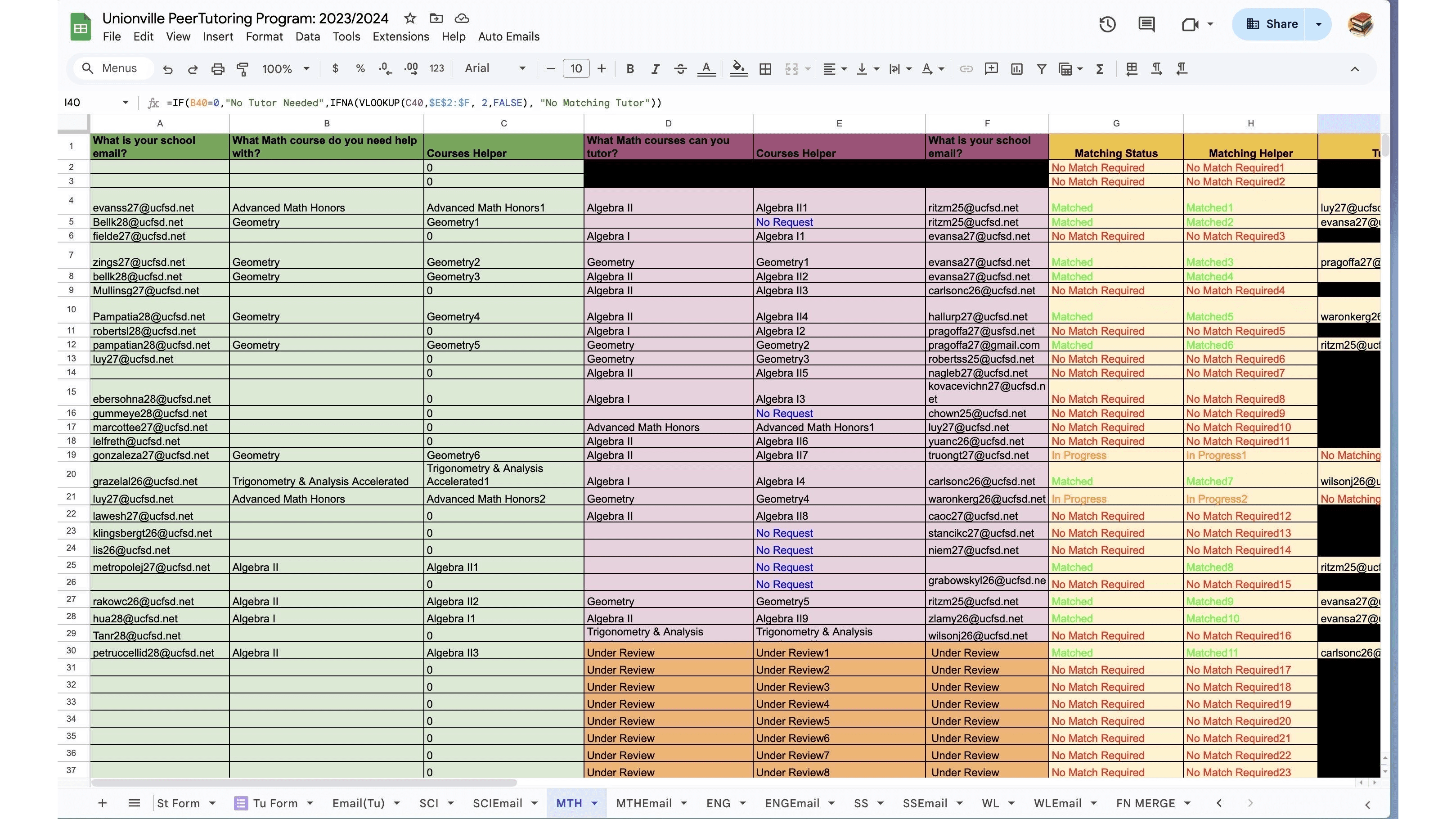The height and width of the screenshot is (819, 1456).
Task: Switch to the St Form sheet
Action: pyautogui.click(x=178, y=803)
